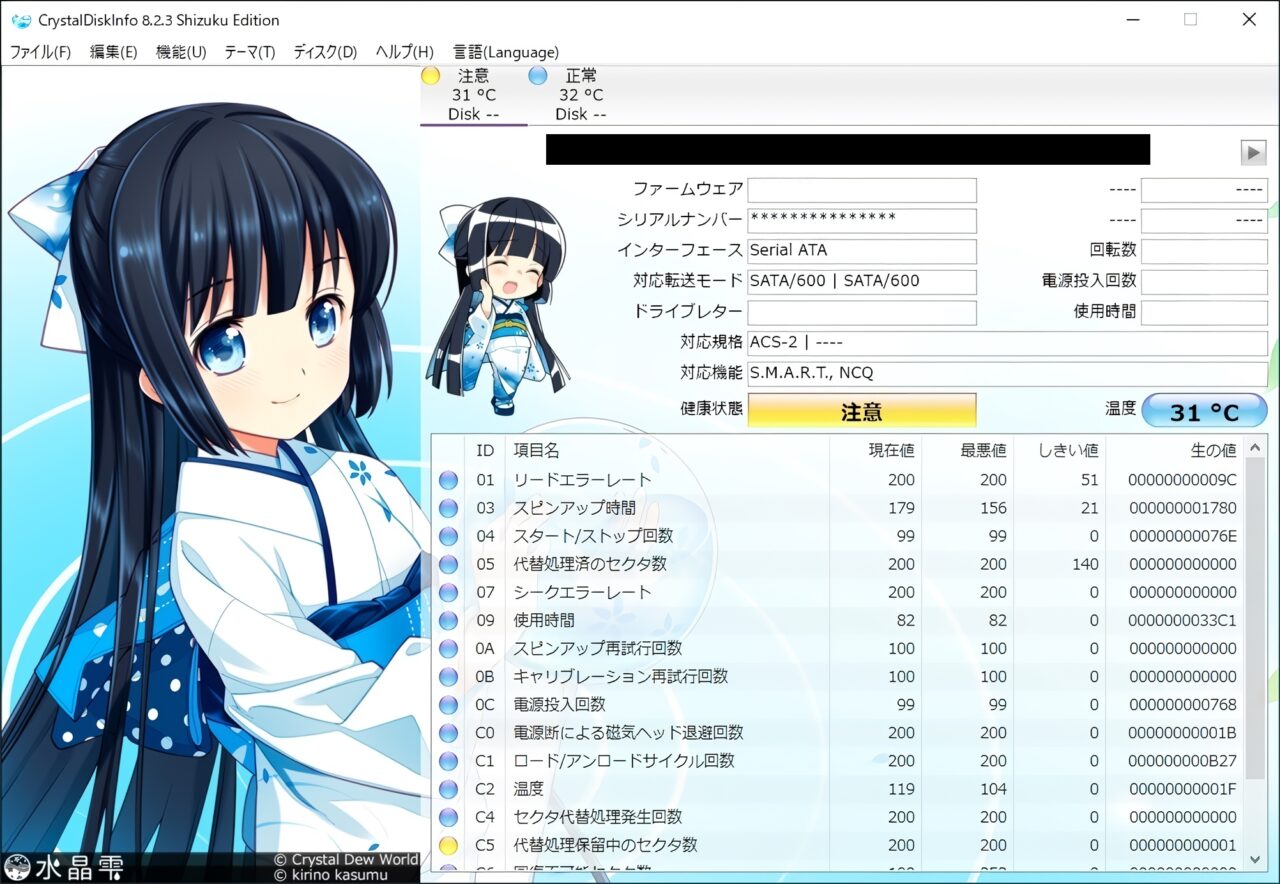Click the yellow 注意 health status button
The image size is (1280, 884).
pyautogui.click(x=861, y=411)
